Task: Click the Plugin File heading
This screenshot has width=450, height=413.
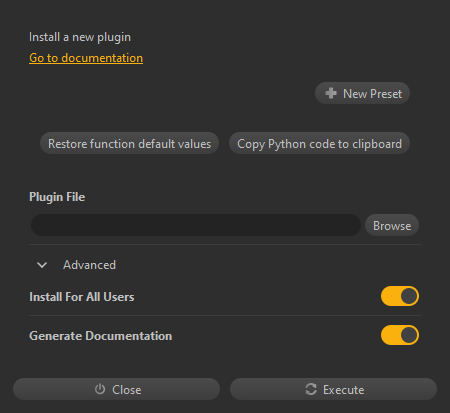Action: 57,197
